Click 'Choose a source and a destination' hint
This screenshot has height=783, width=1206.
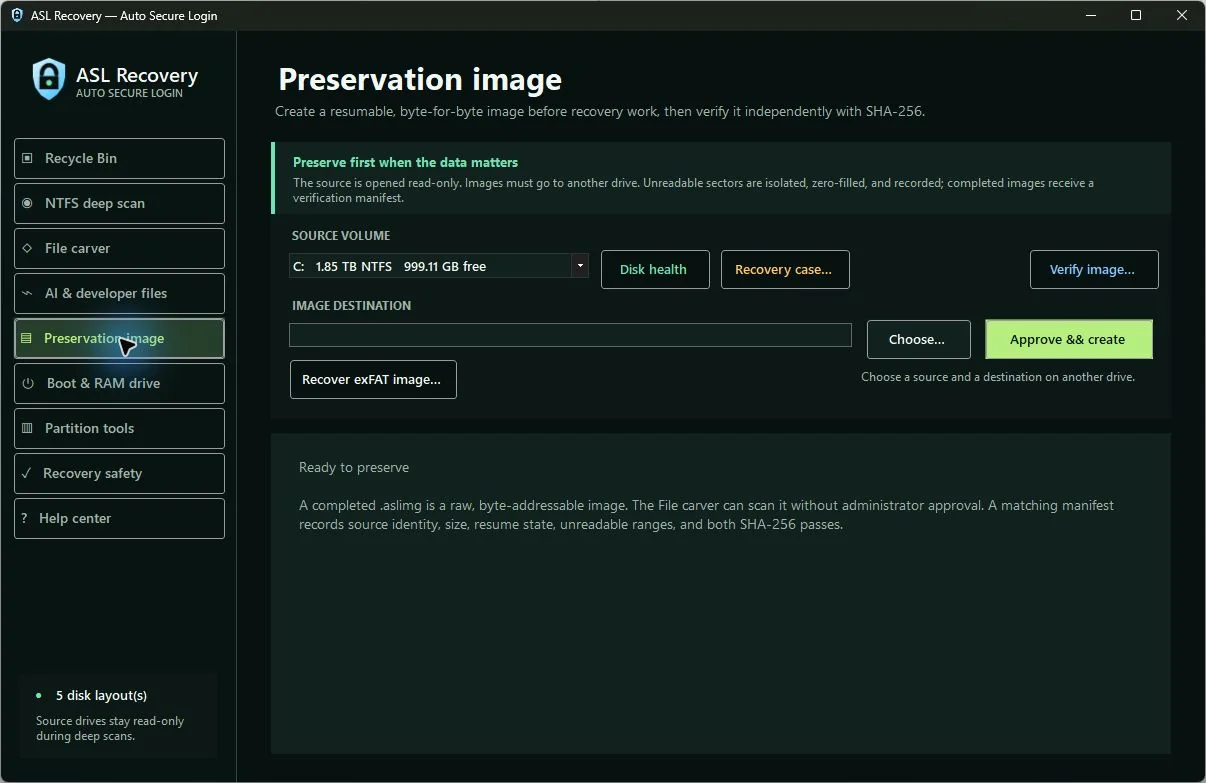(998, 377)
